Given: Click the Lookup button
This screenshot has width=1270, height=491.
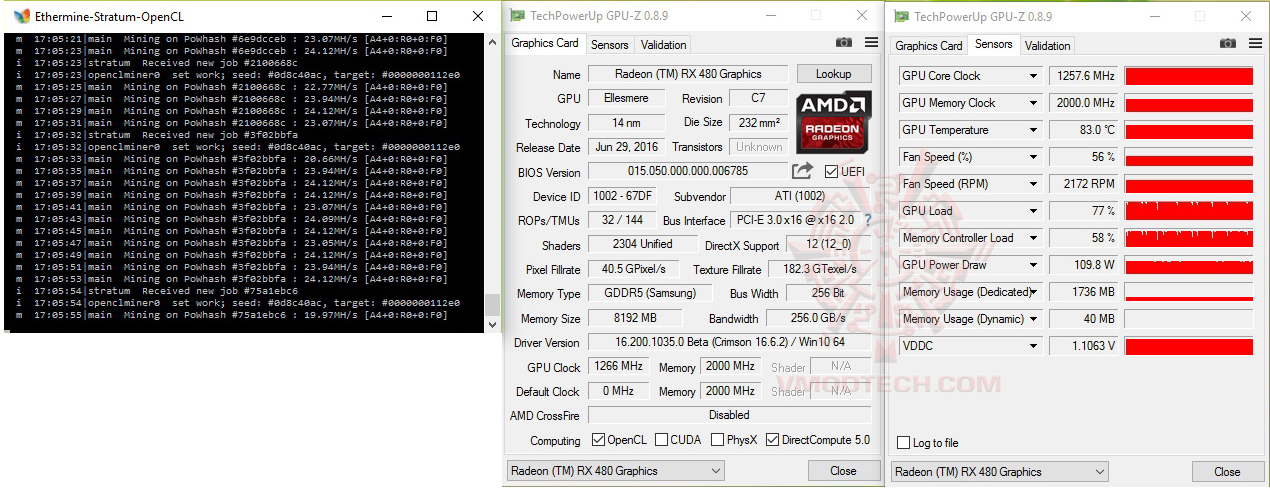Looking at the screenshot, I should 834,74.
